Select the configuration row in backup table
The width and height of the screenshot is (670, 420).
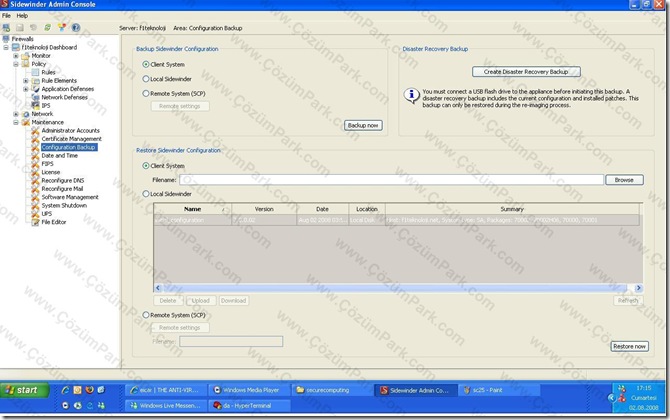397,220
